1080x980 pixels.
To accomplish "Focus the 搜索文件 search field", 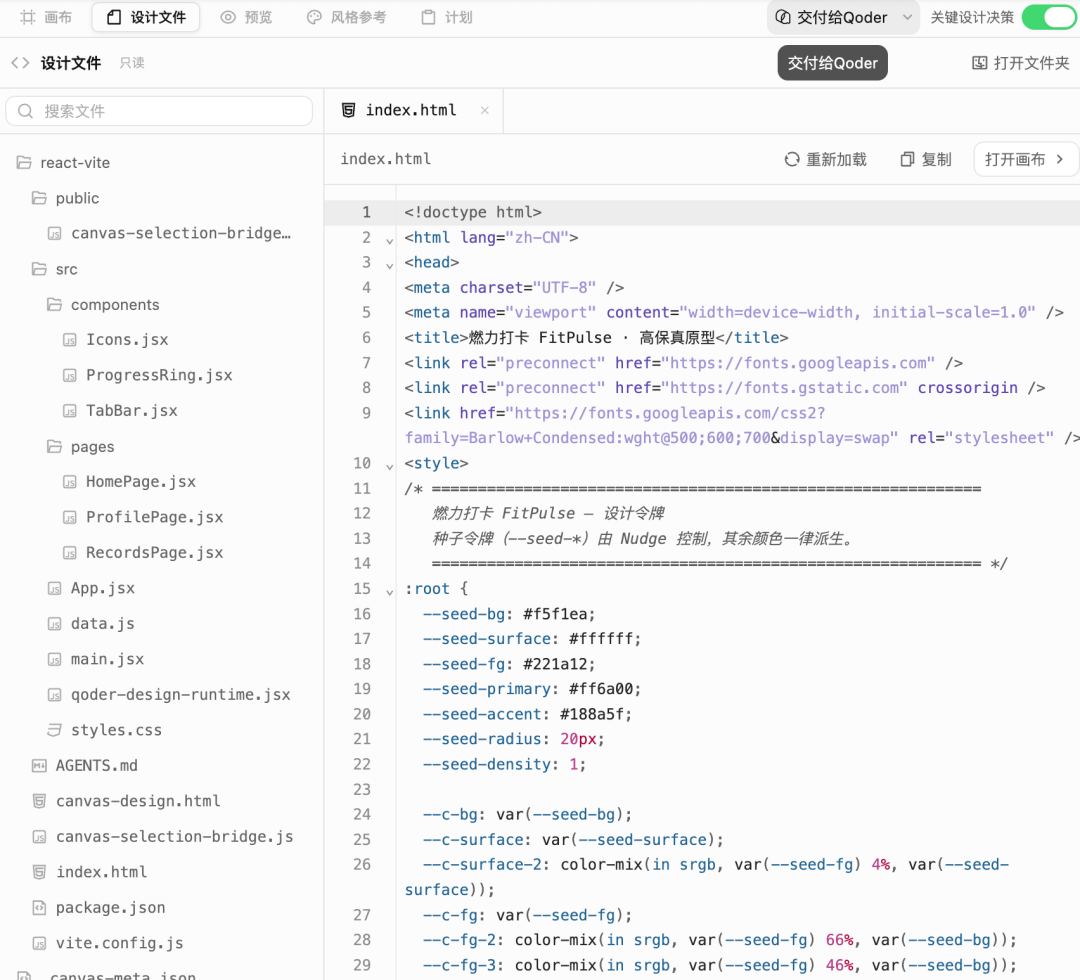I will click(x=159, y=111).
